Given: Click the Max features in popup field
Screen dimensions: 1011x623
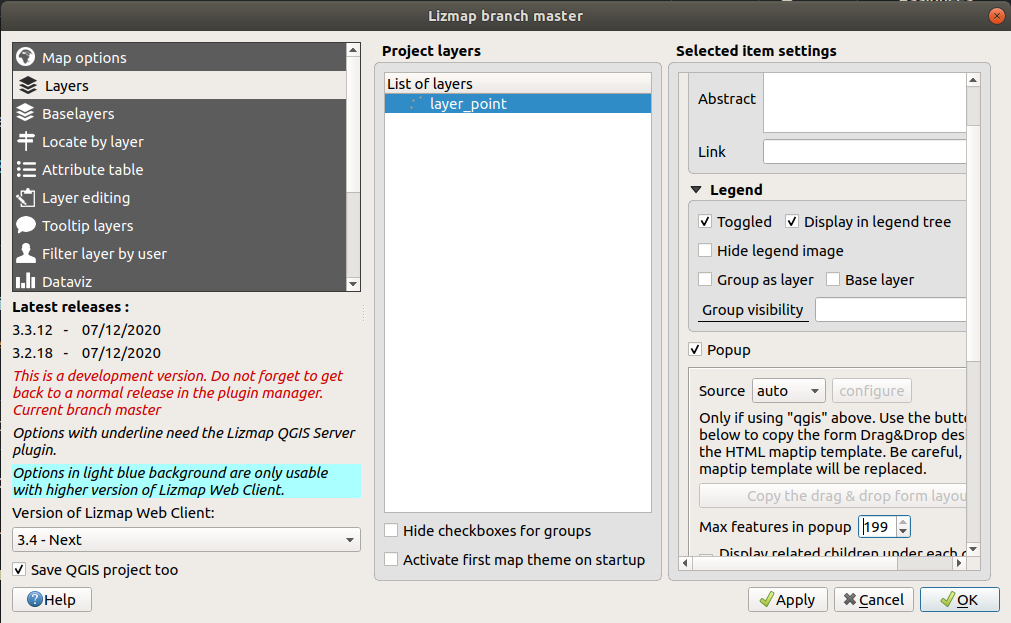Looking at the screenshot, I should (x=878, y=526).
